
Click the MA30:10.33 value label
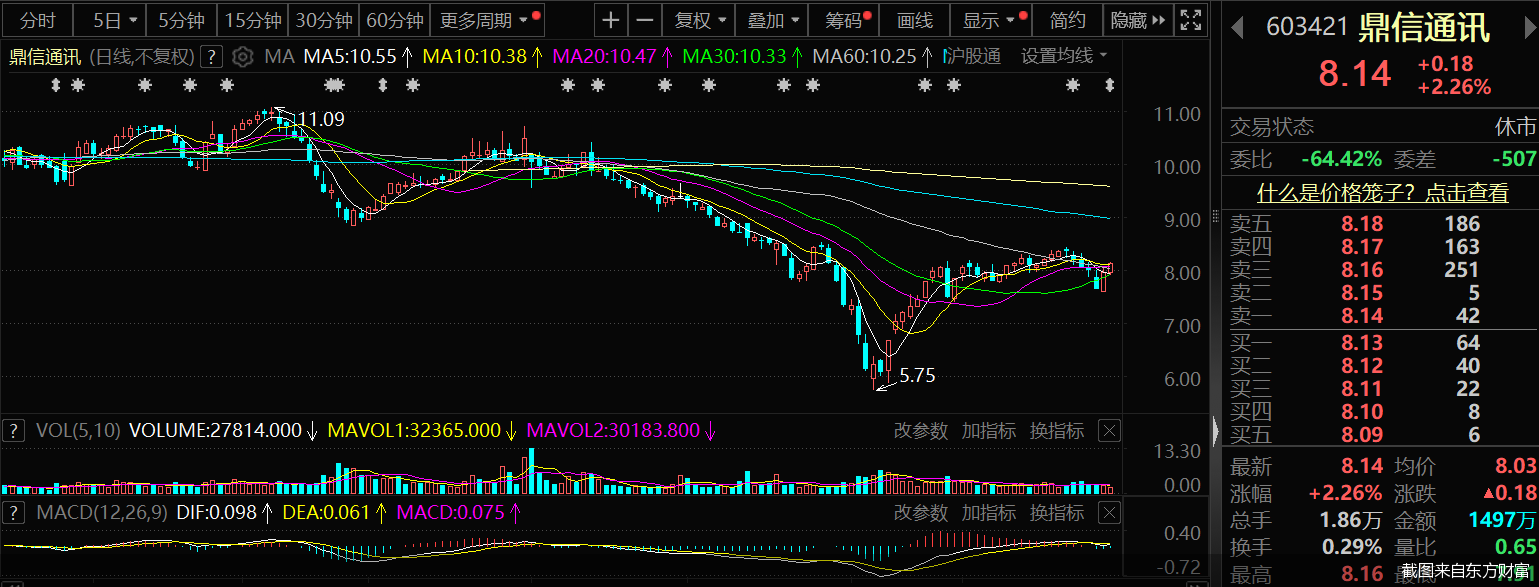[x=734, y=56]
